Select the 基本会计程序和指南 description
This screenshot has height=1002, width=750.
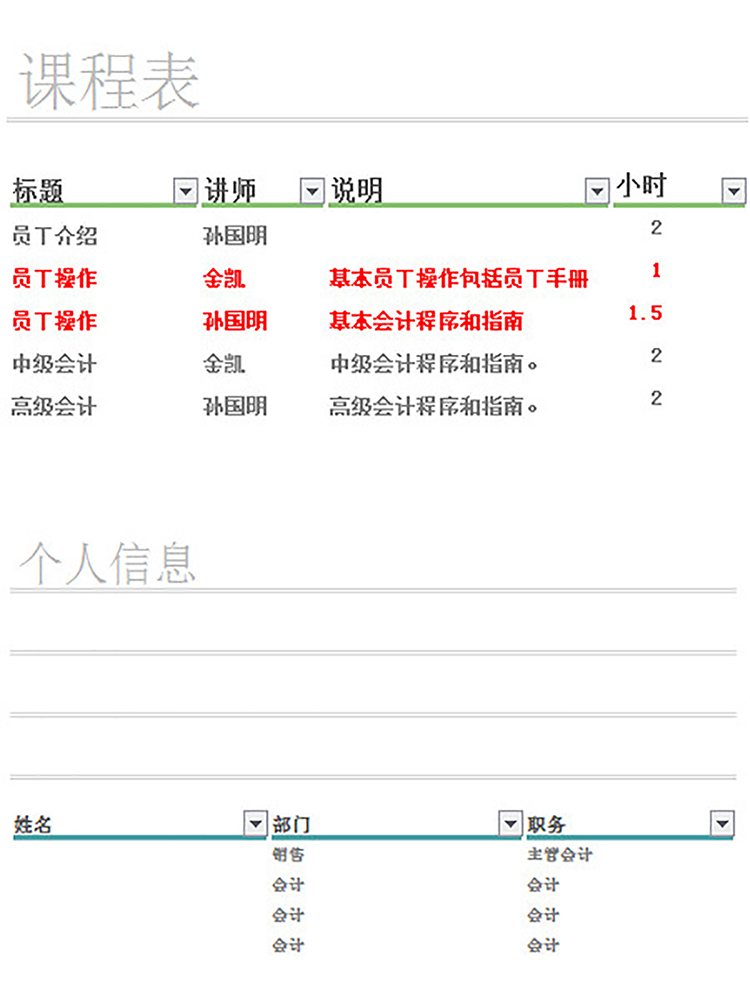coord(426,321)
